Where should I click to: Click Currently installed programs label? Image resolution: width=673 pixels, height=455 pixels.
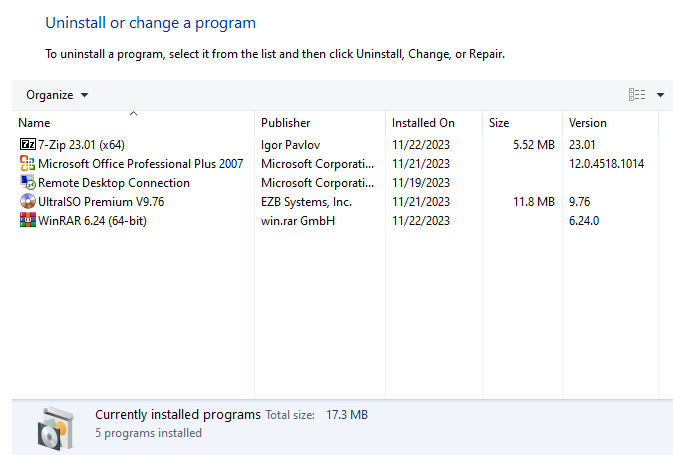(178, 415)
